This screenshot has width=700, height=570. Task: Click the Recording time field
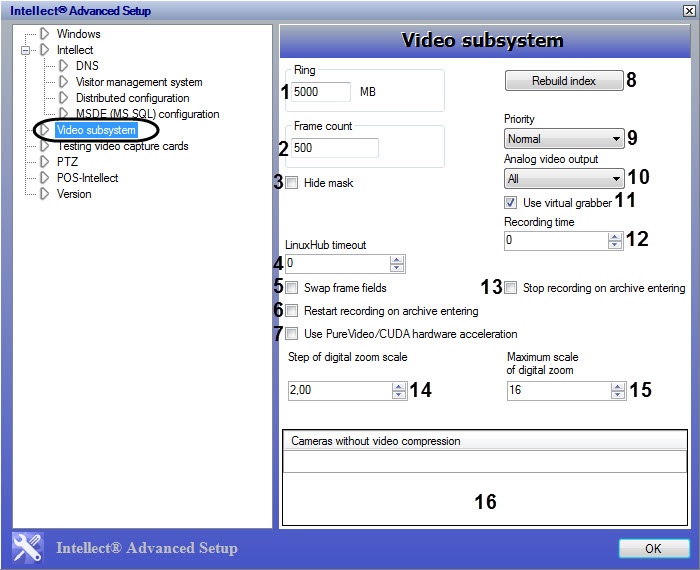click(556, 241)
